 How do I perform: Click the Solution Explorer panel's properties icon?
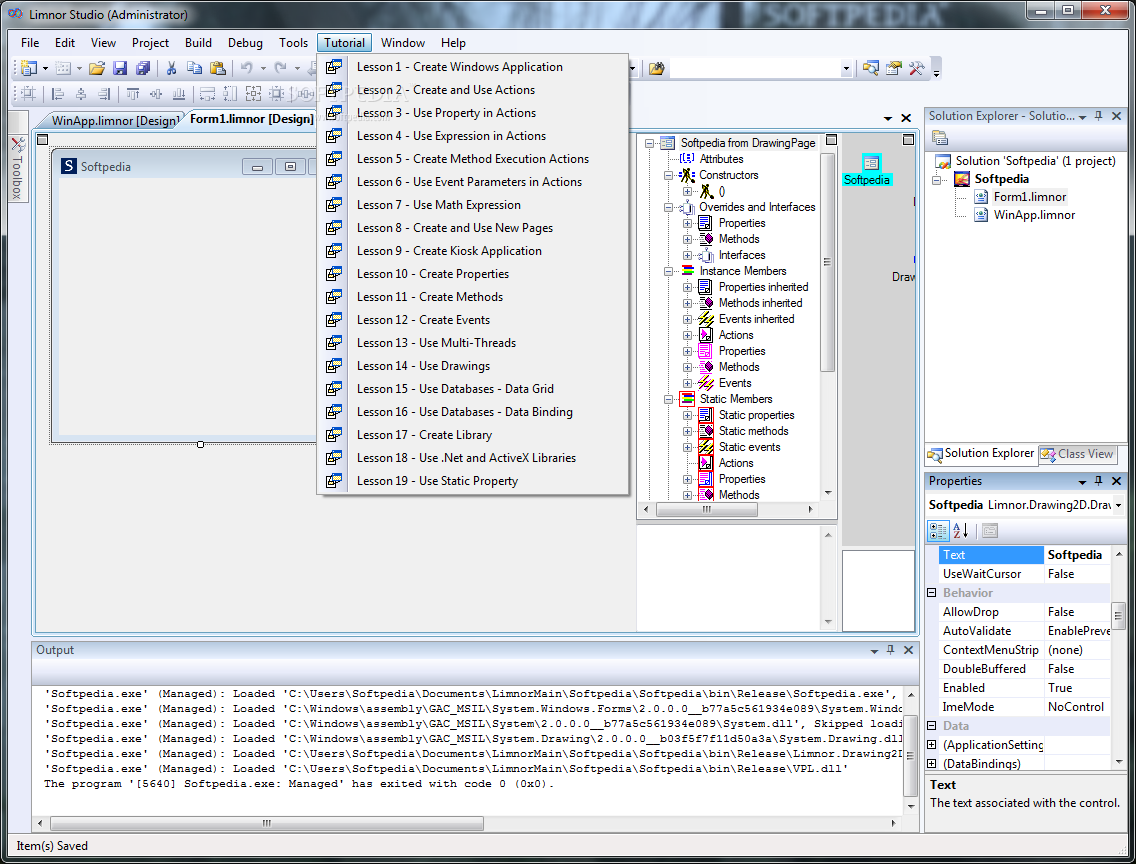[x=940, y=138]
